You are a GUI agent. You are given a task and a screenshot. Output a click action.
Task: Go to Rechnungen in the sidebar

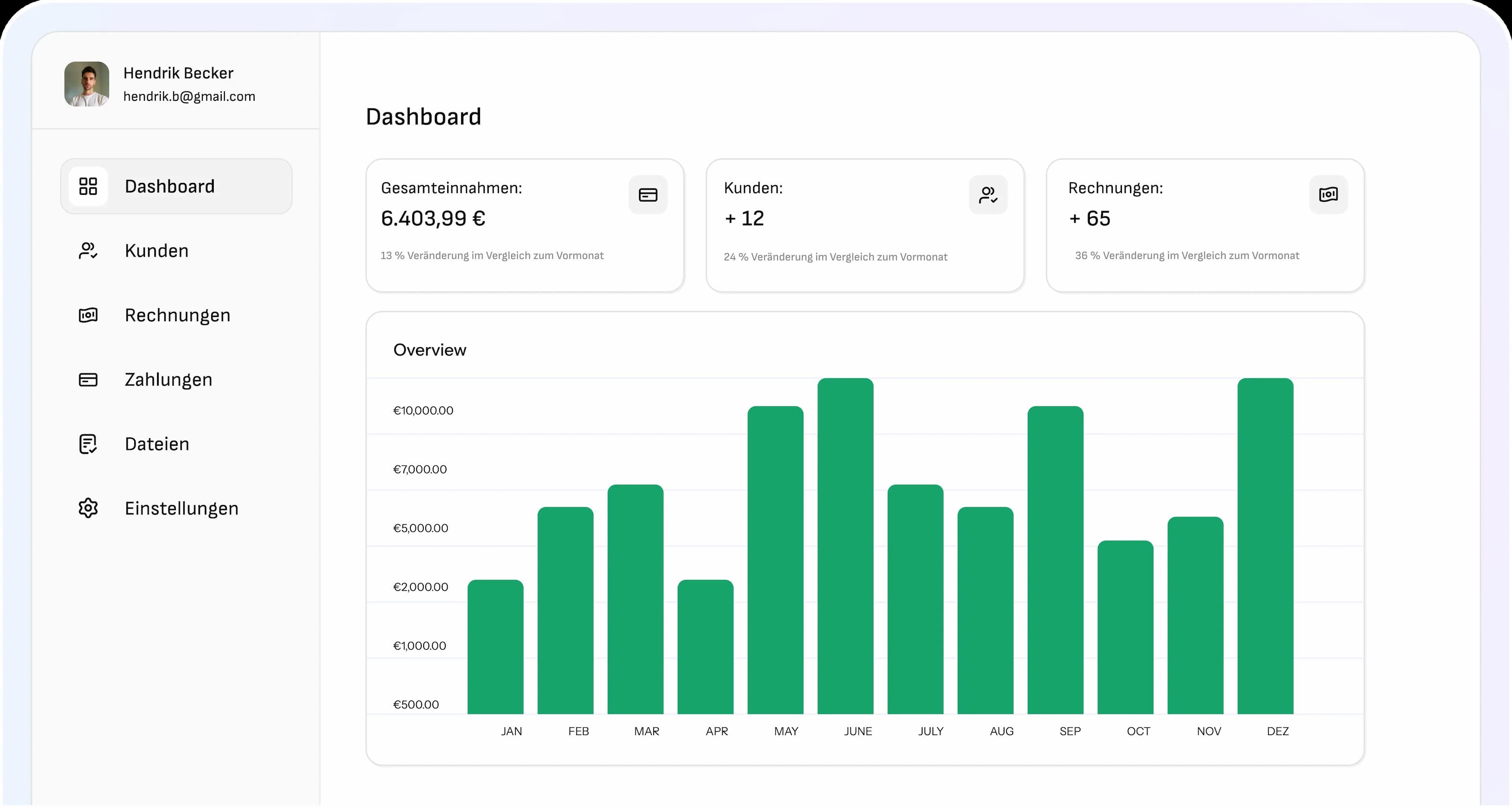tap(177, 315)
